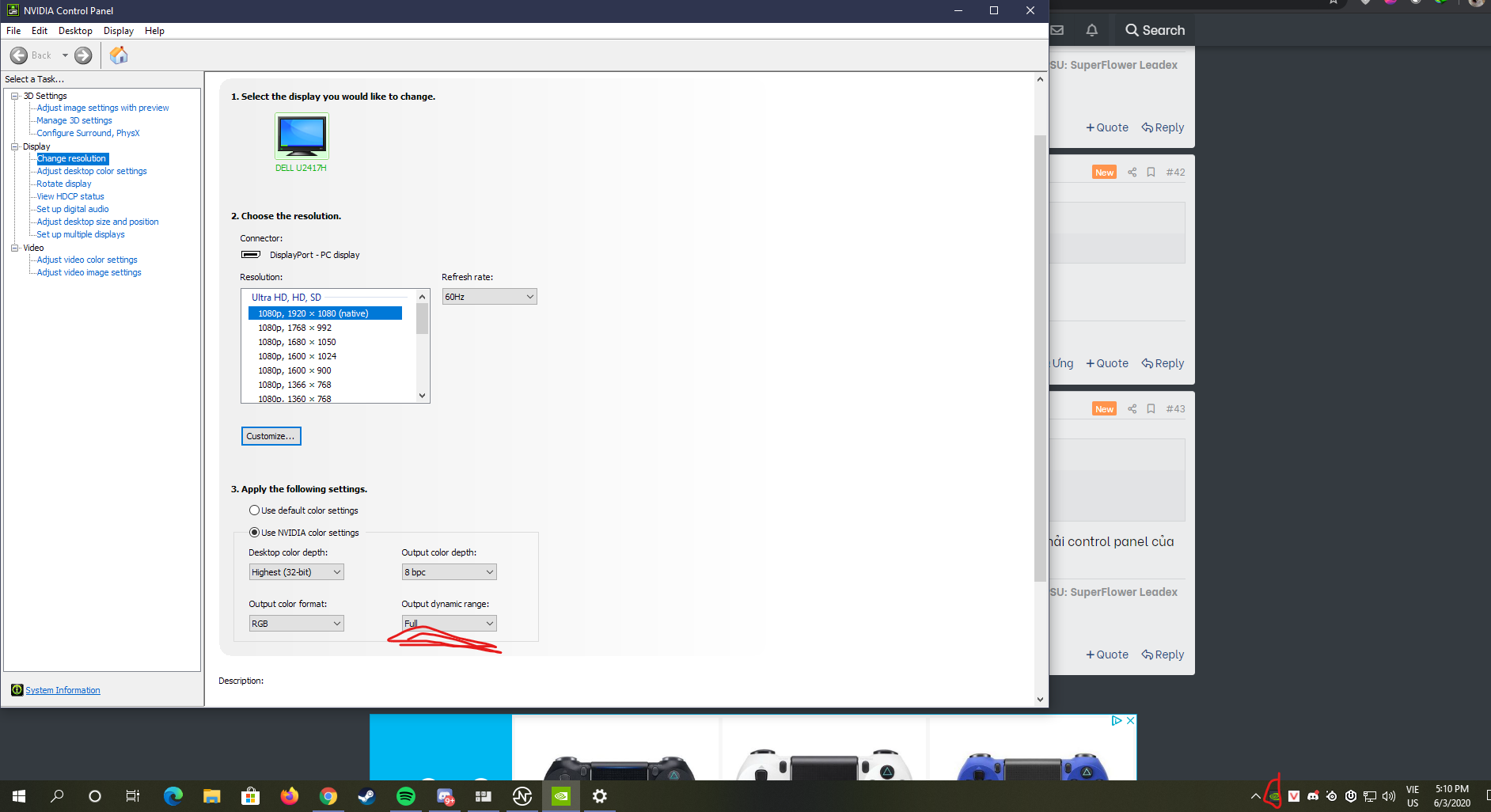Click the Home icon in NVIDIA toolbar
1491x812 pixels.
pyautogui.click(x=119, y=55)
